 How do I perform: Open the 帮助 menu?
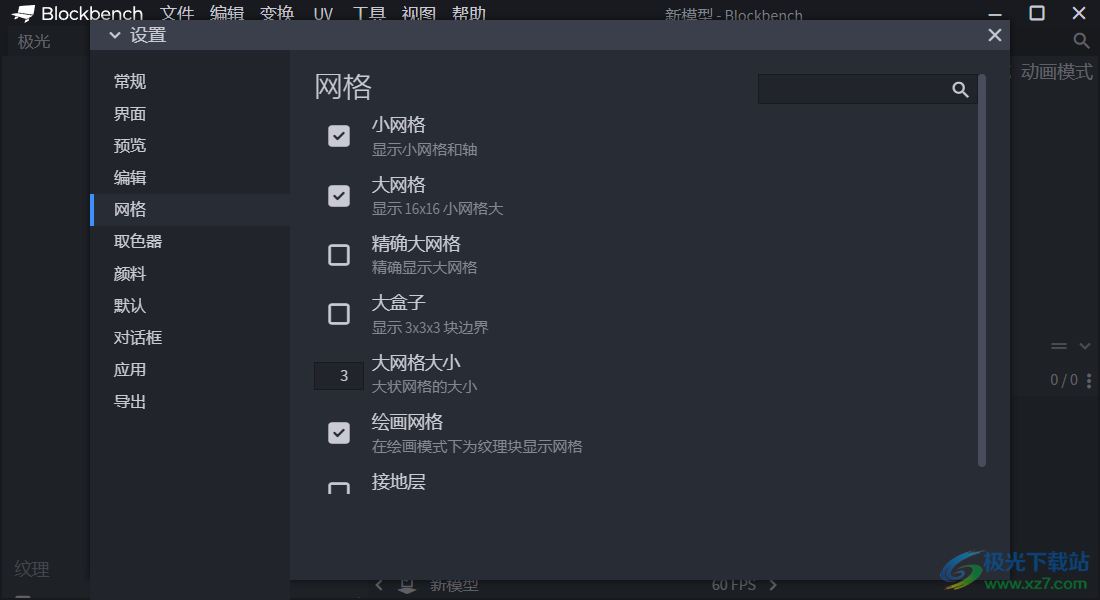[469, 13]
